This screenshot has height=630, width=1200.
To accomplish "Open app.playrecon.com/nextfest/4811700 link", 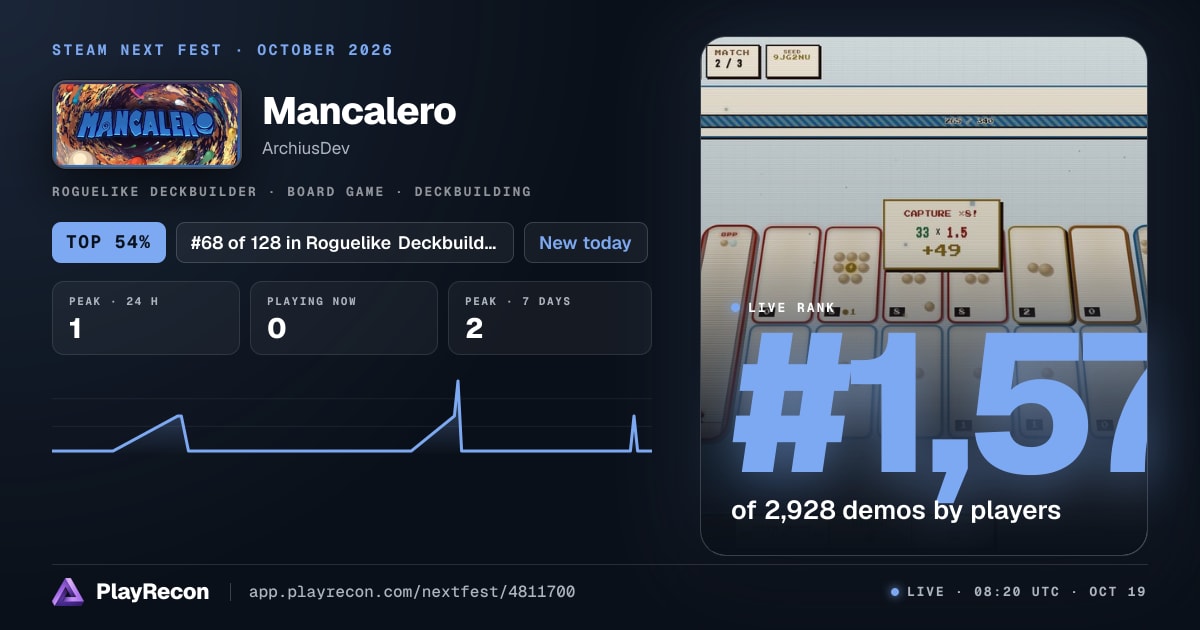I will pyautogui.click(x=412, y=592).
